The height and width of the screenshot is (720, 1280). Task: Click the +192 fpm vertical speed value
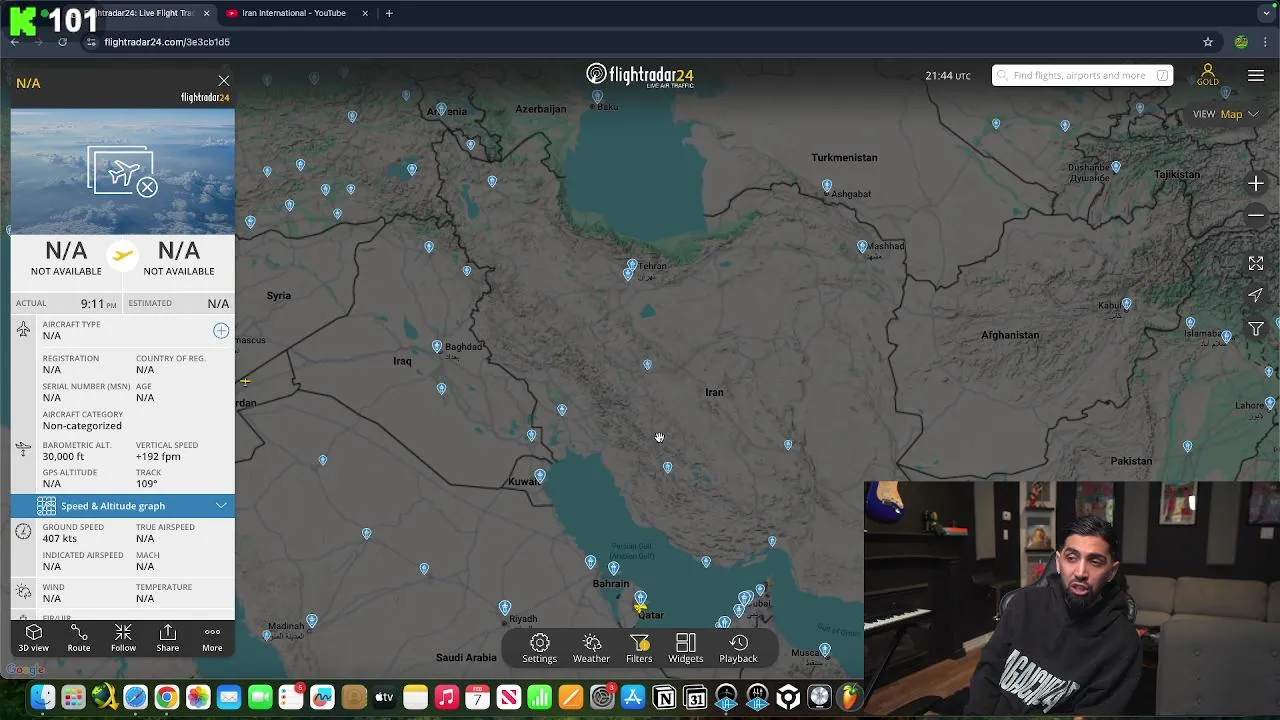158,457
